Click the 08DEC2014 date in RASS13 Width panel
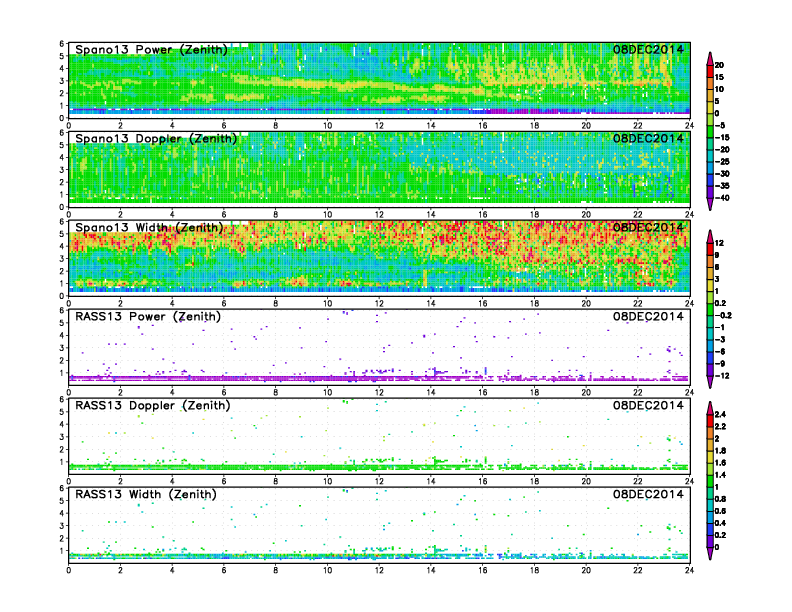This screenshot has width=792, height=612. coord(648,494)
